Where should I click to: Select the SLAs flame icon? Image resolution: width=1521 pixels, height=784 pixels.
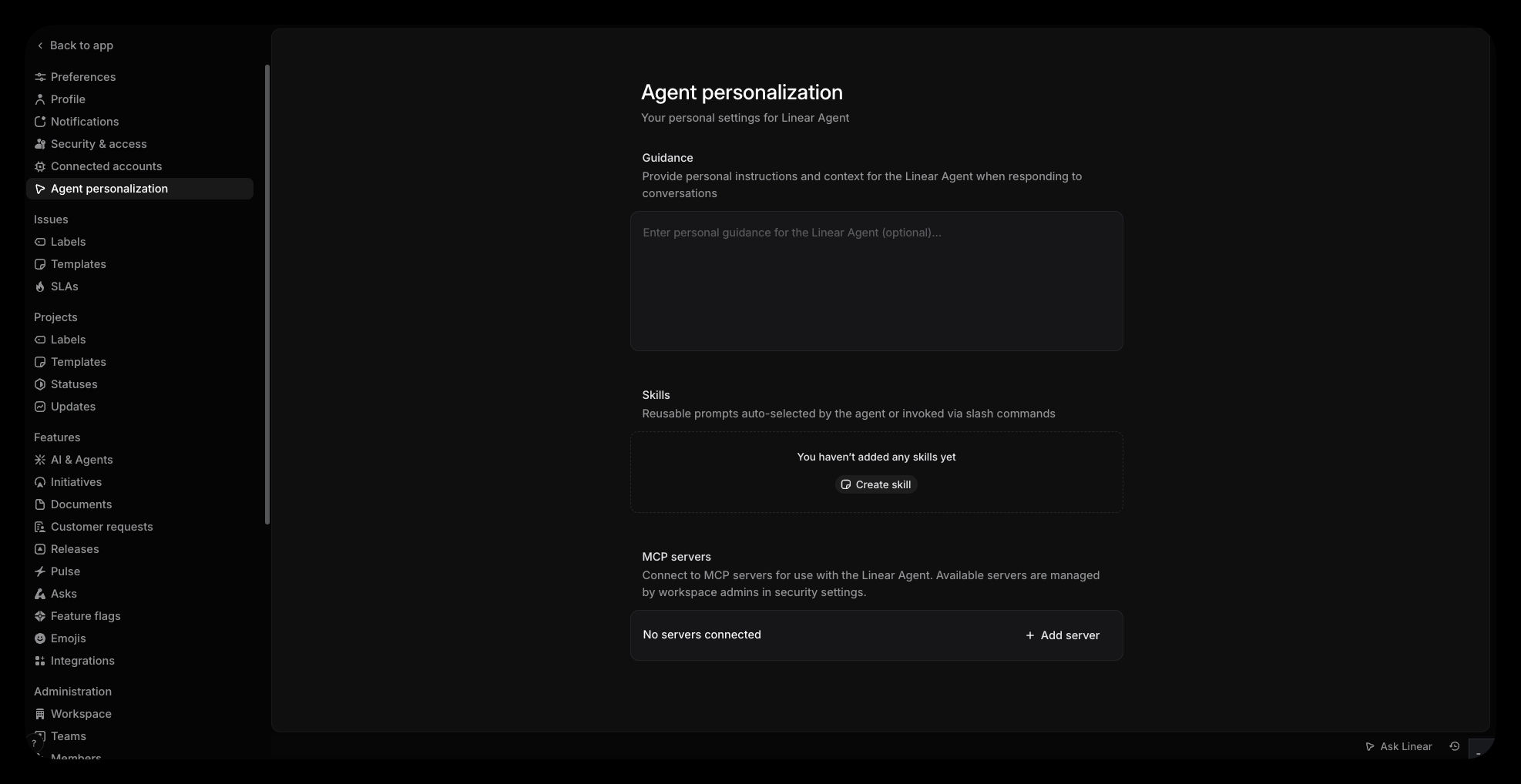[x=41, y=286]
